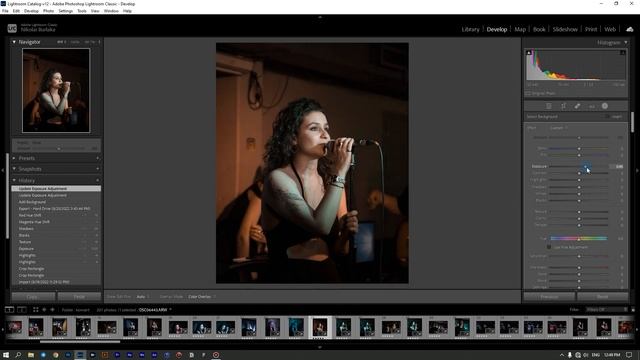
Task: Expand the Presets panel
Action: pos(14,158)
